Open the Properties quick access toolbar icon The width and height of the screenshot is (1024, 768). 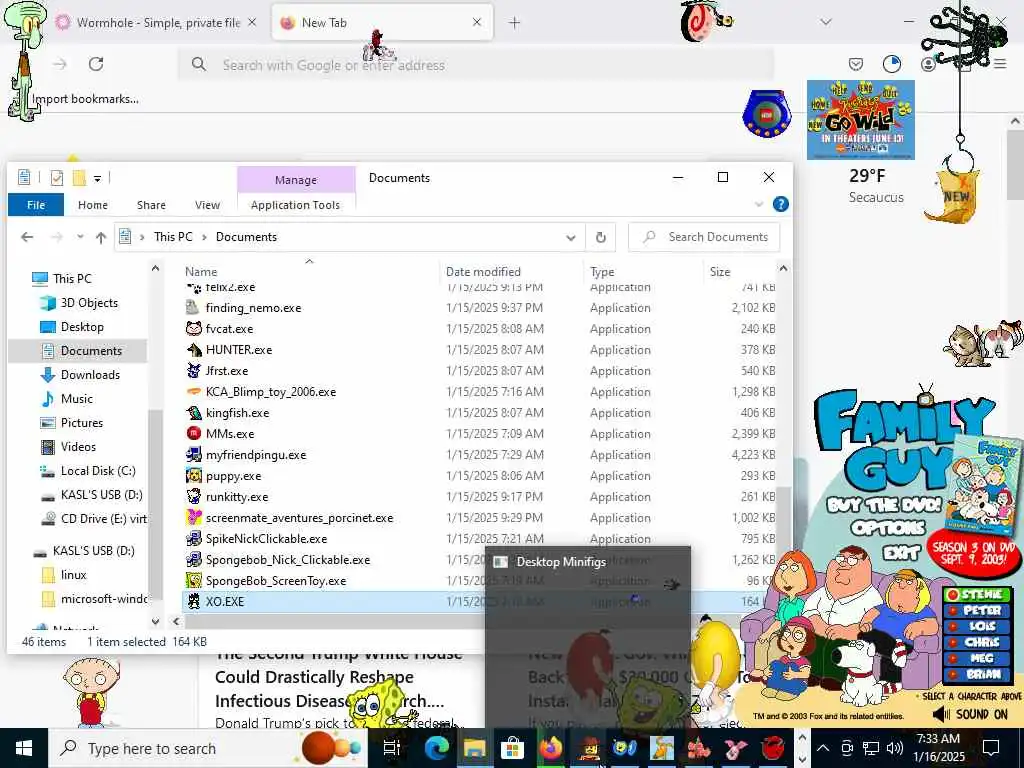[57, 178]
